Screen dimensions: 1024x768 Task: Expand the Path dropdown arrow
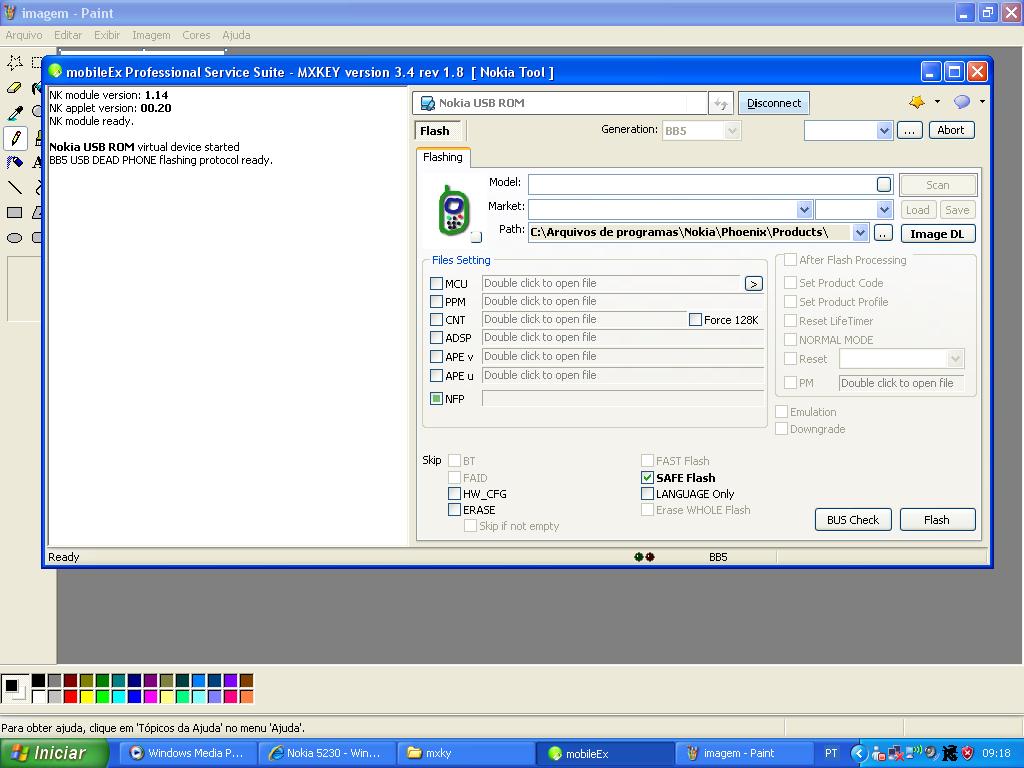click(x=860, y=232)
